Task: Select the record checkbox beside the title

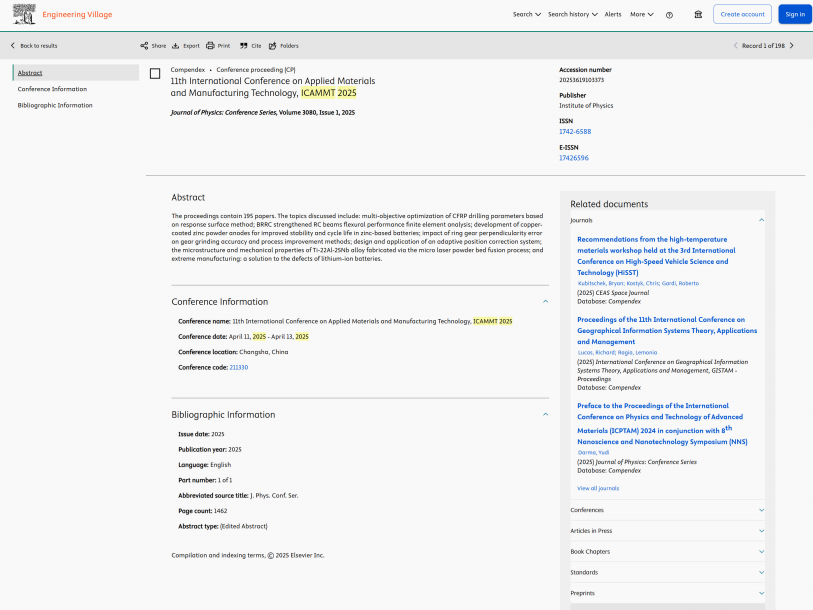Action: pyautogui.click(x=155, y=73)
